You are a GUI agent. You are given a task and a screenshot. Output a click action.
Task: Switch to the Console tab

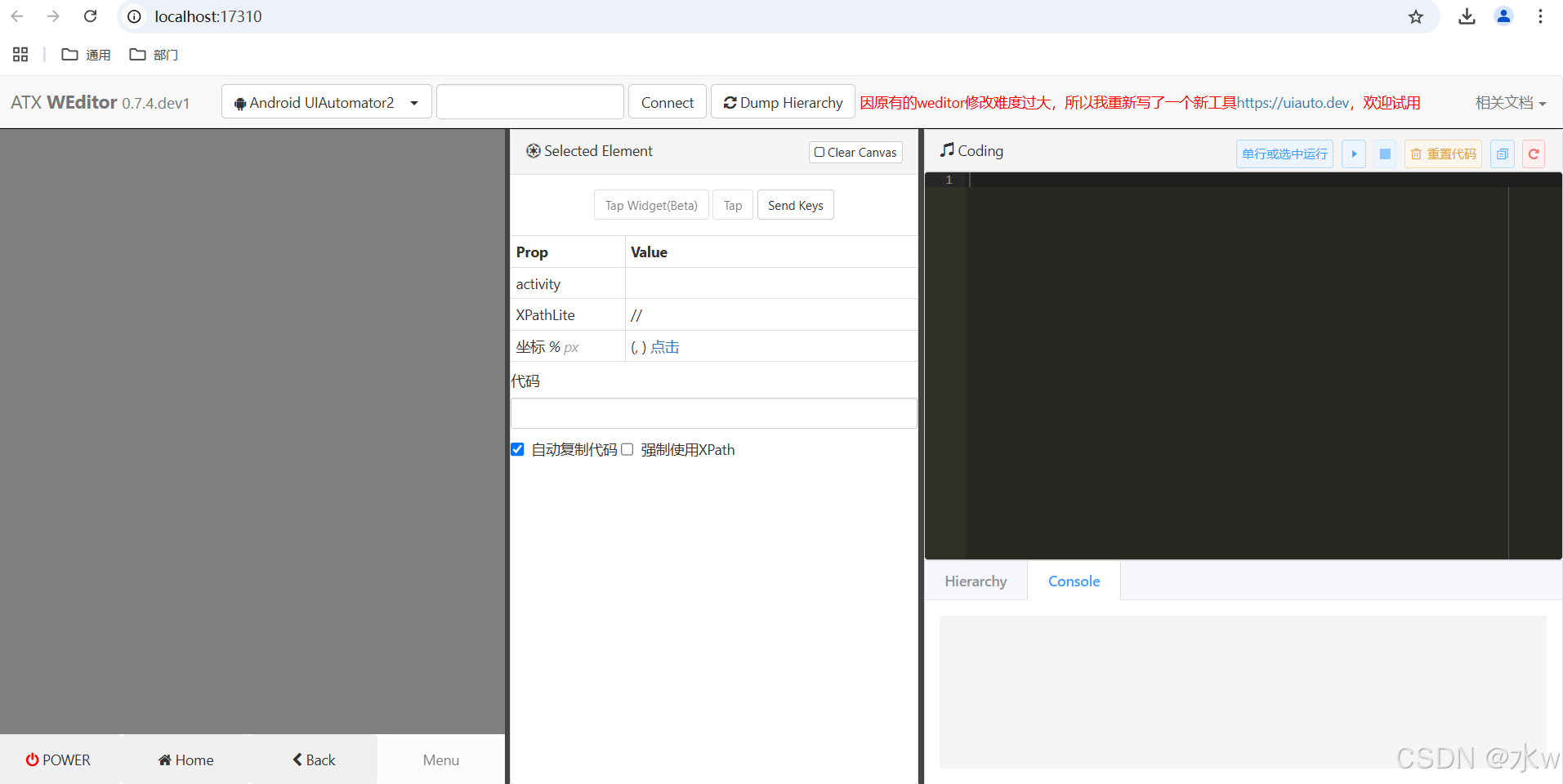pos(1074,581)
